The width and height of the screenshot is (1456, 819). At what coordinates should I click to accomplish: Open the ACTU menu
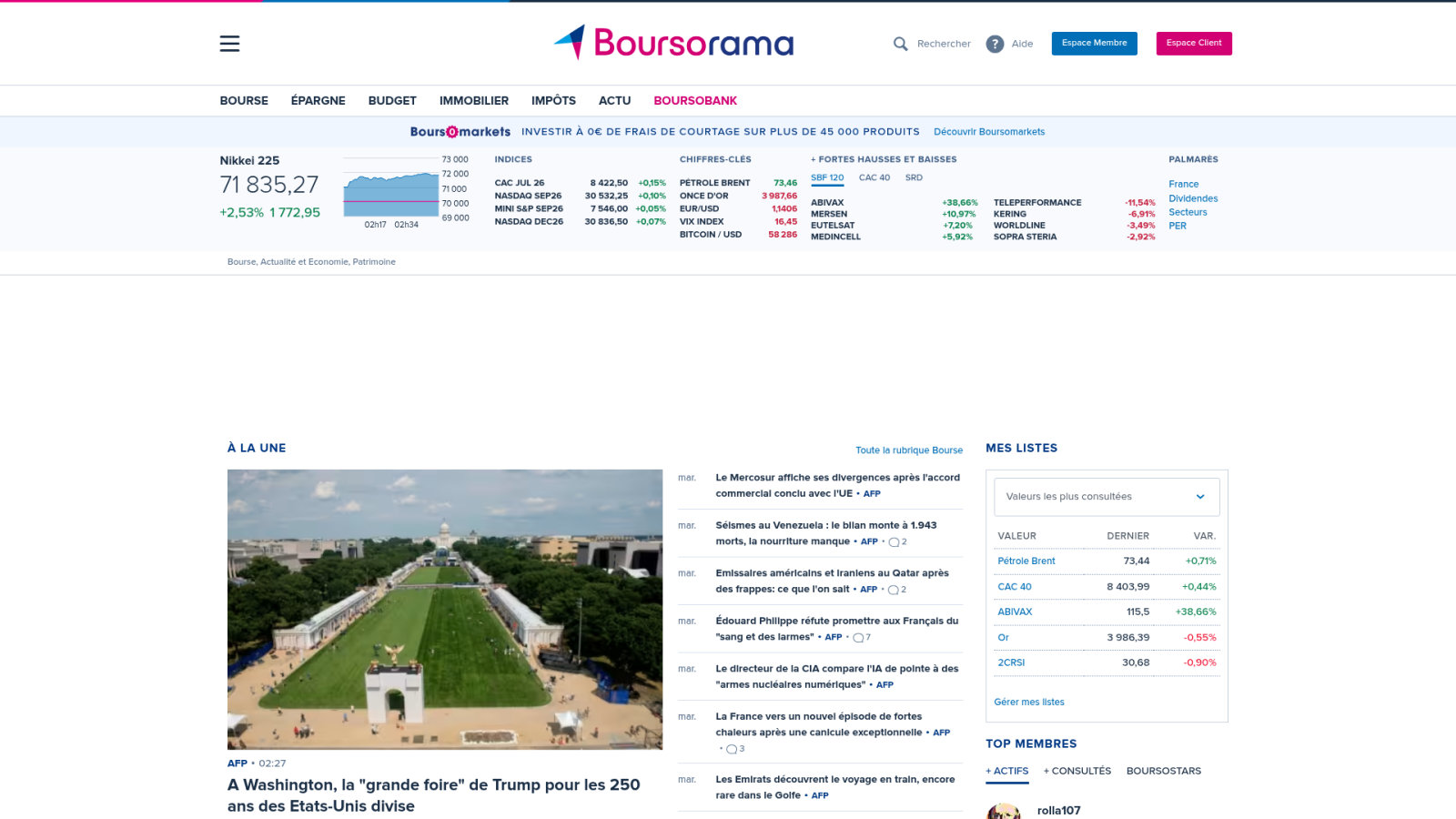click(x=614, y=101)
